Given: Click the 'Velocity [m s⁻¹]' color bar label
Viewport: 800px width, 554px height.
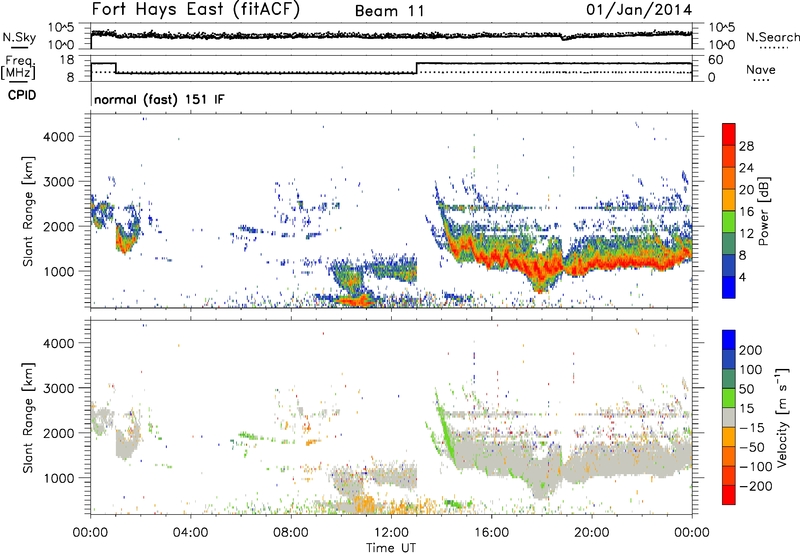Looking at the screenshot, I should pyautogui.click(x=782, y=417).
